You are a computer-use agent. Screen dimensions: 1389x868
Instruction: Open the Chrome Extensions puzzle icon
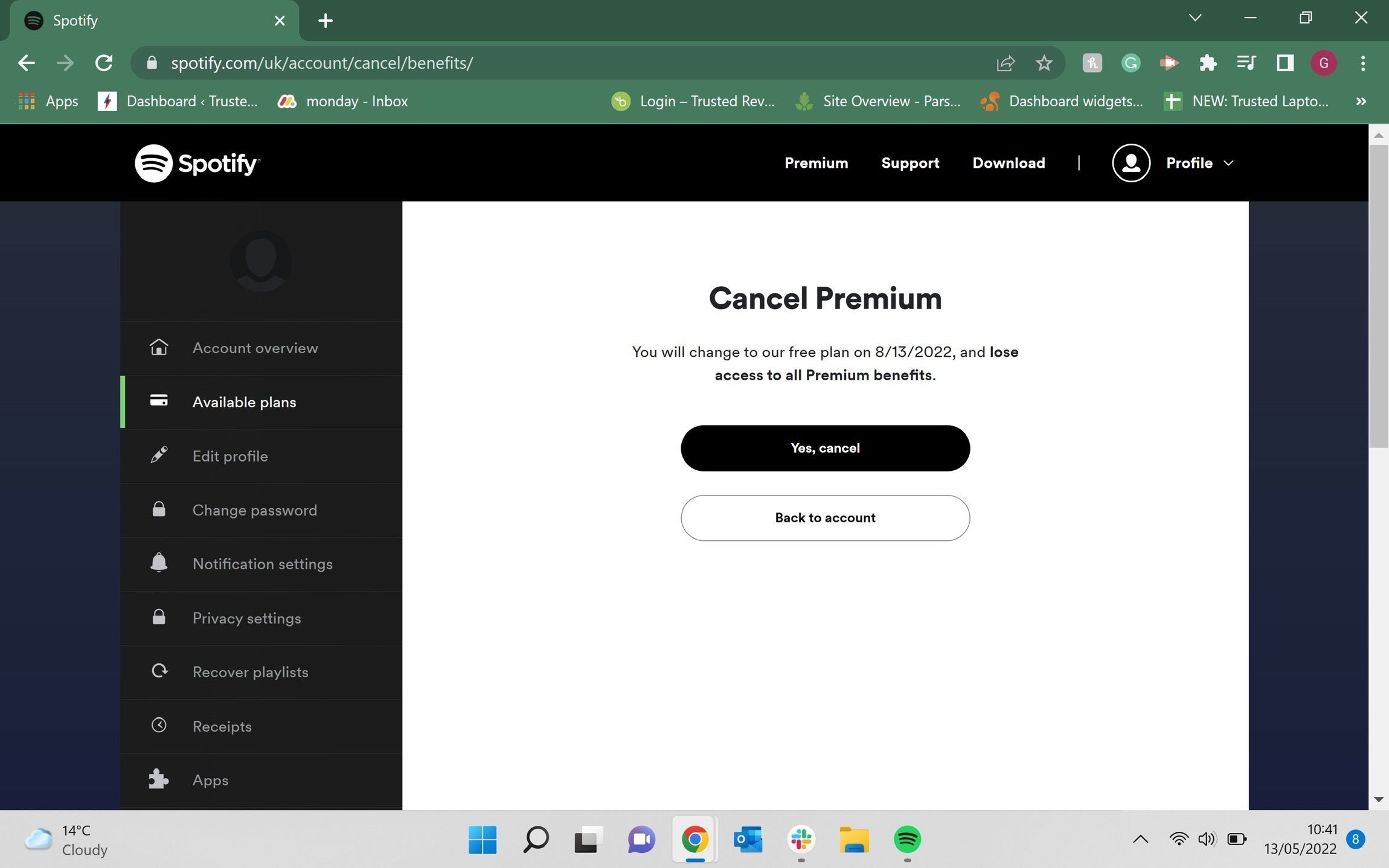(x=1208, y=63)
